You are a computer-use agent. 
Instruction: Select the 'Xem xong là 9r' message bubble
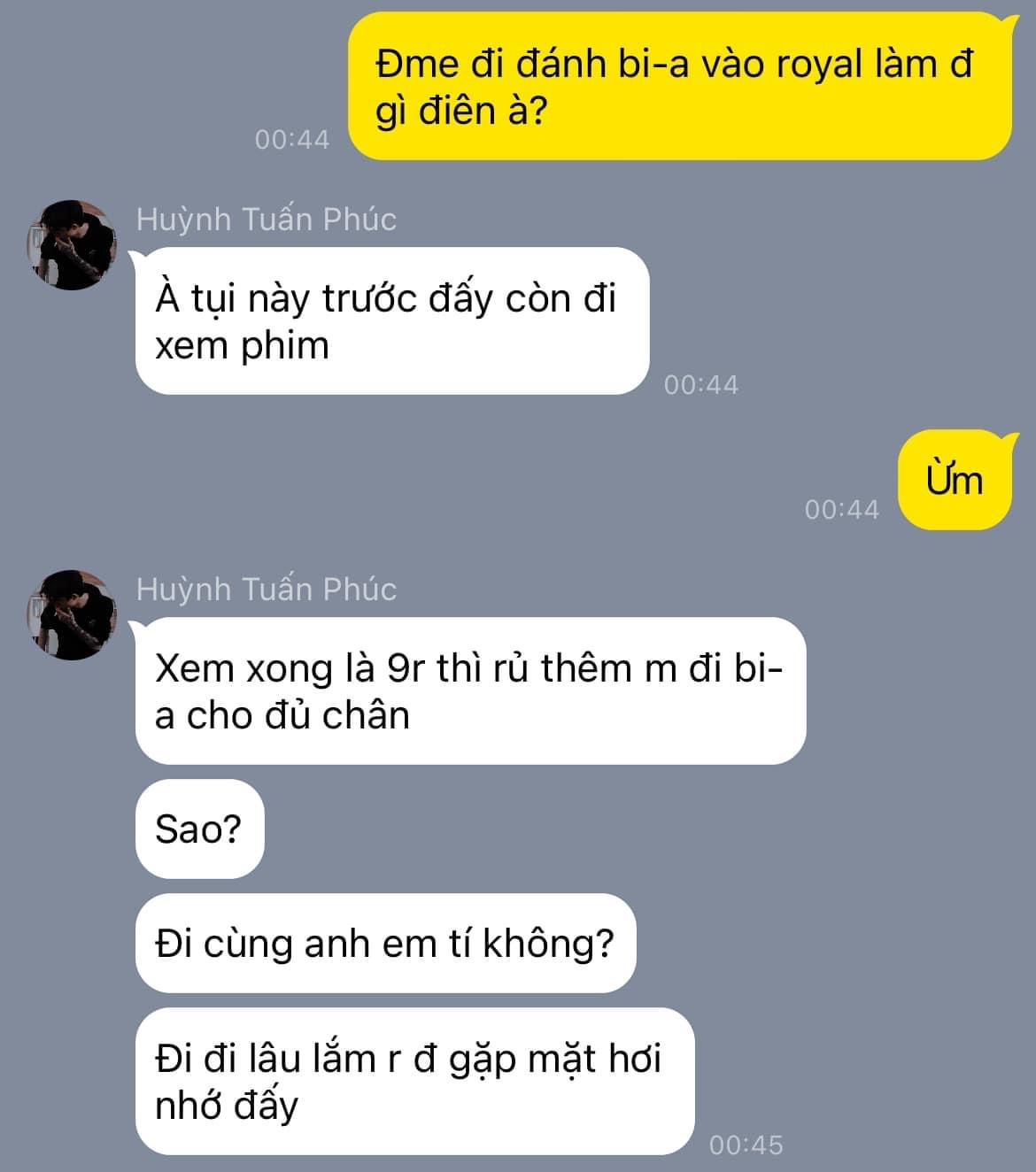[470, 690]
